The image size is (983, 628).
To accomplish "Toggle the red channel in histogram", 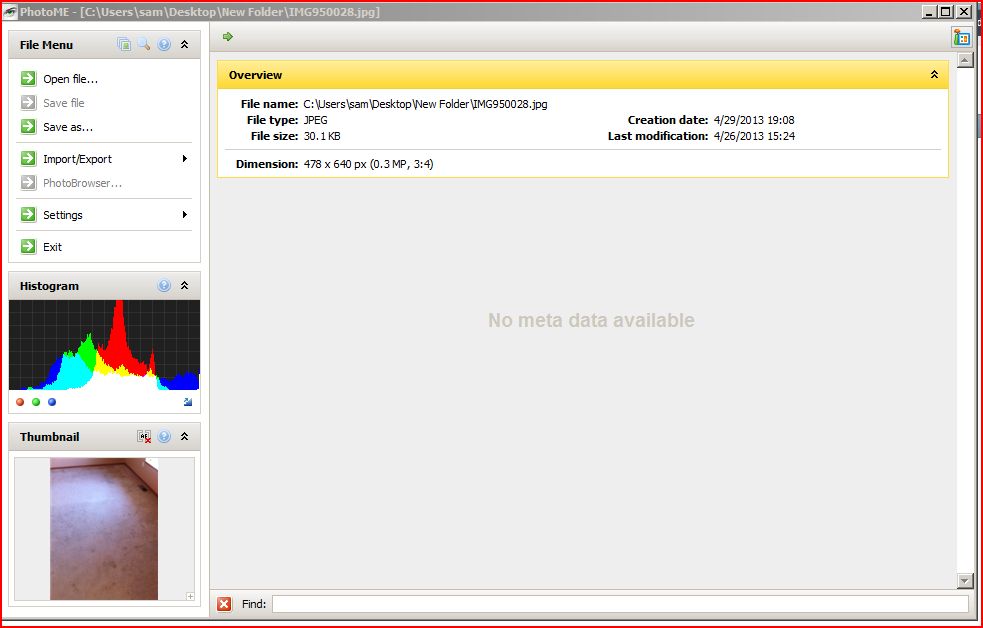I will pos(20,402).
